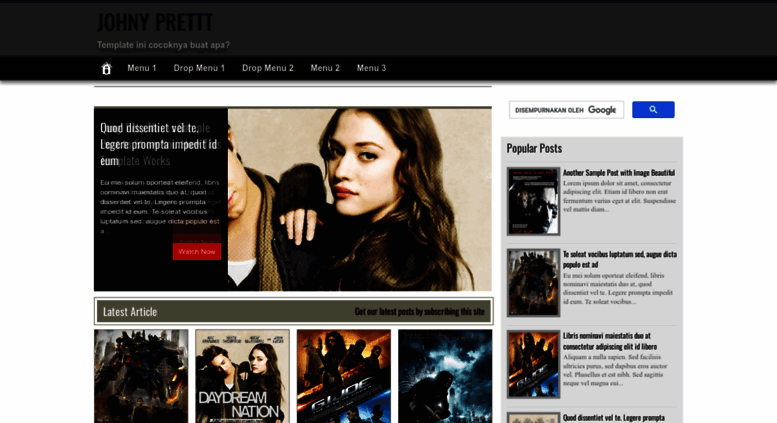Open the G.I. Joe poster in Latest Article
The image size is (777, 423).
click(344, 376)
